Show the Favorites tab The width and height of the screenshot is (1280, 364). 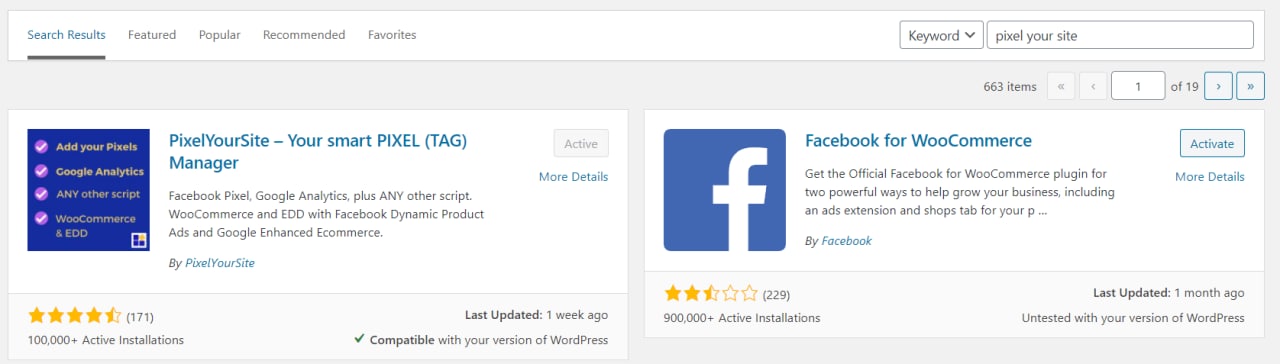point(392,34)
